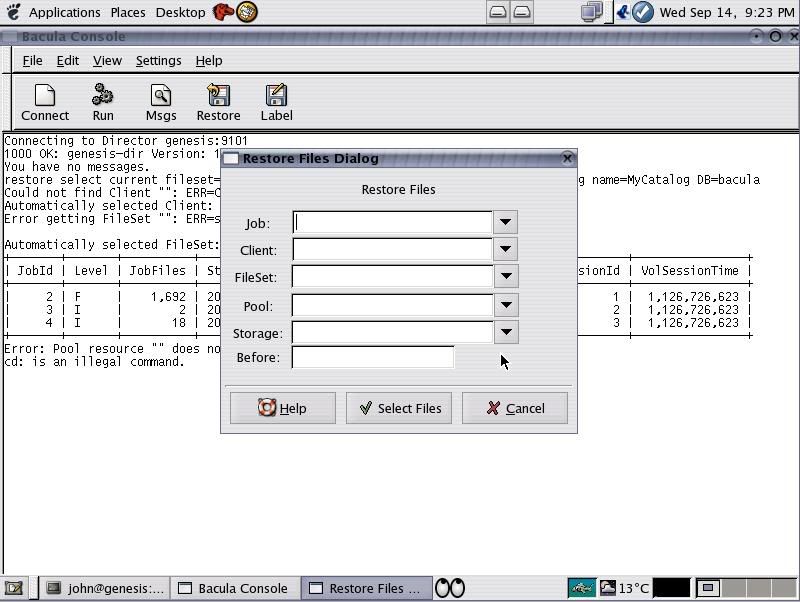Image resolution: width=800 pixels, height=602 pixels.
Task: Click the blue checkmark icon in top panel
Action: click(x=643, y=12)
